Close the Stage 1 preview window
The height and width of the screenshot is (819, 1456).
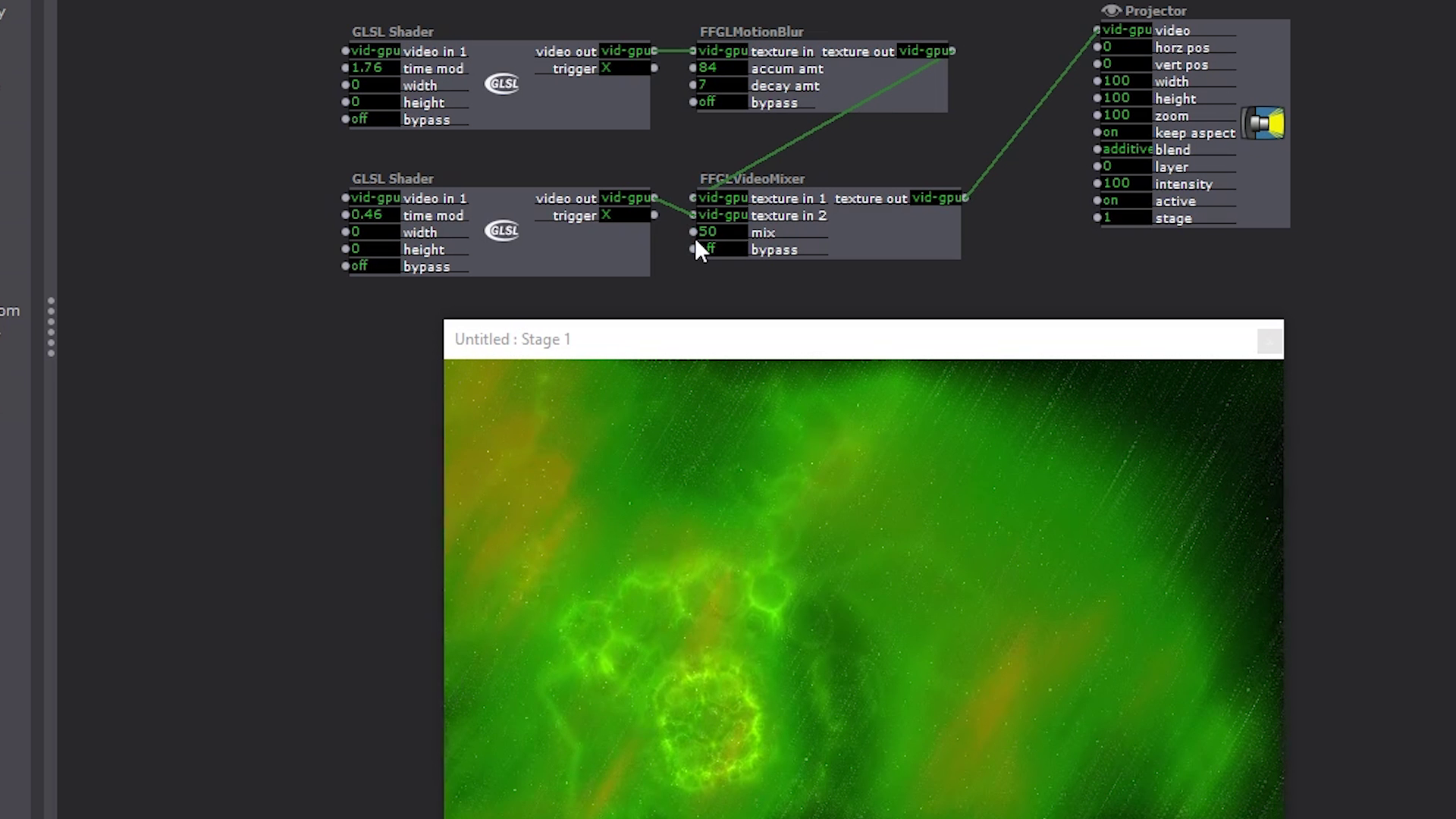(x=1269, y=341)
